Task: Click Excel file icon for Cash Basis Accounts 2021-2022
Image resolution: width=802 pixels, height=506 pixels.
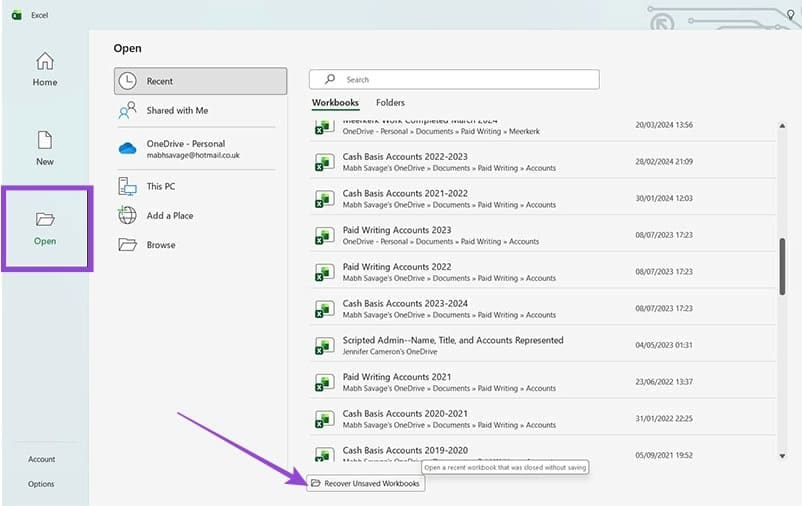Action: 324,199
